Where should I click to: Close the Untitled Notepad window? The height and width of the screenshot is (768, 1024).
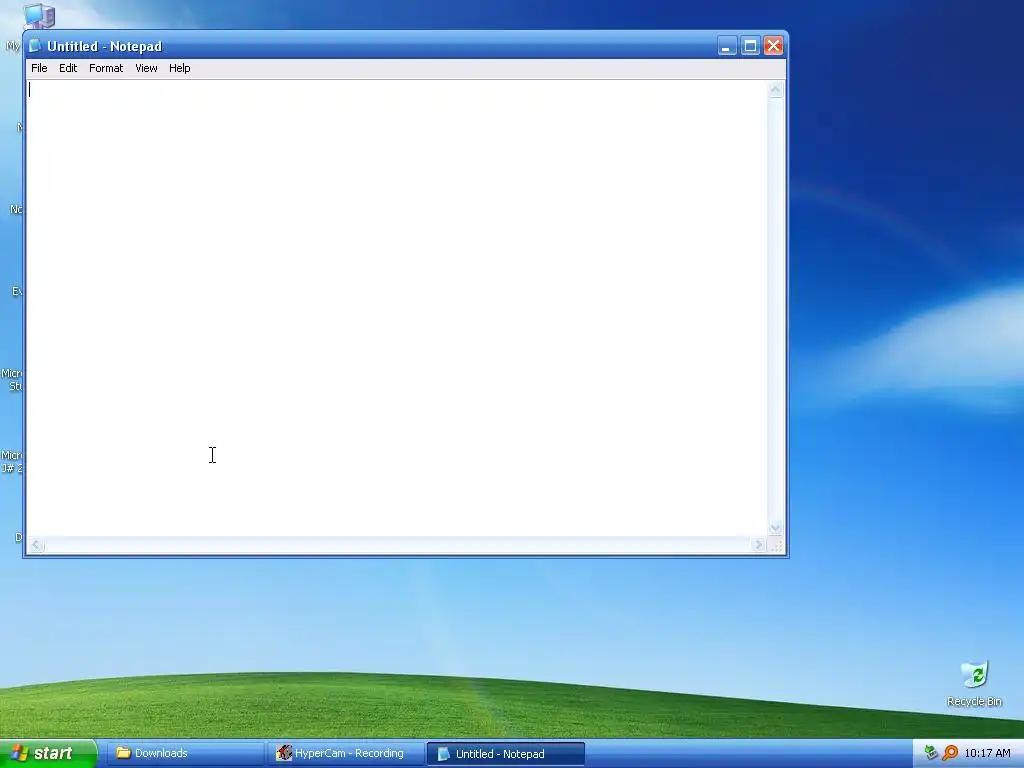coord(773,46)
